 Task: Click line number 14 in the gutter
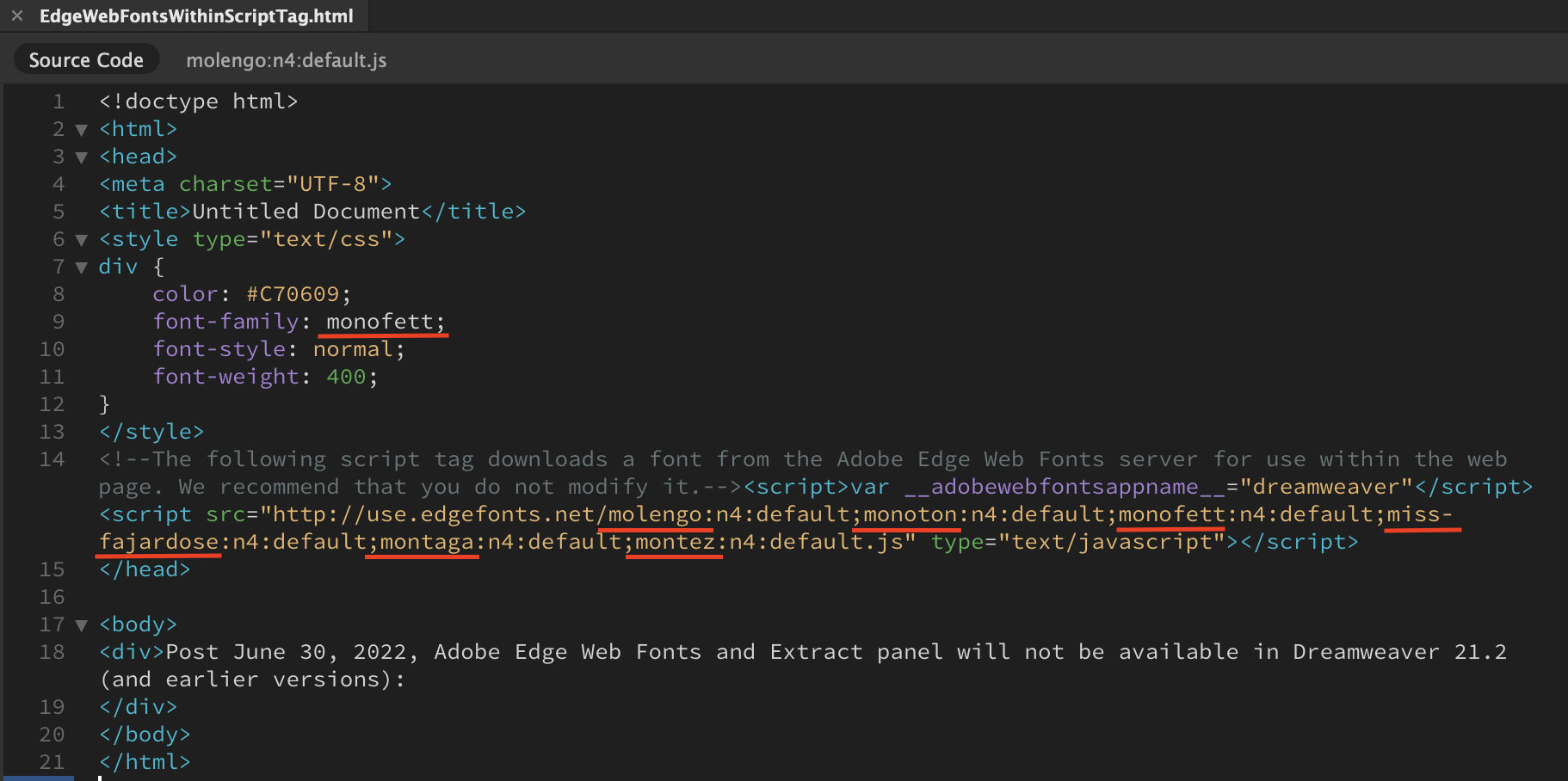(x=52, y=459)
